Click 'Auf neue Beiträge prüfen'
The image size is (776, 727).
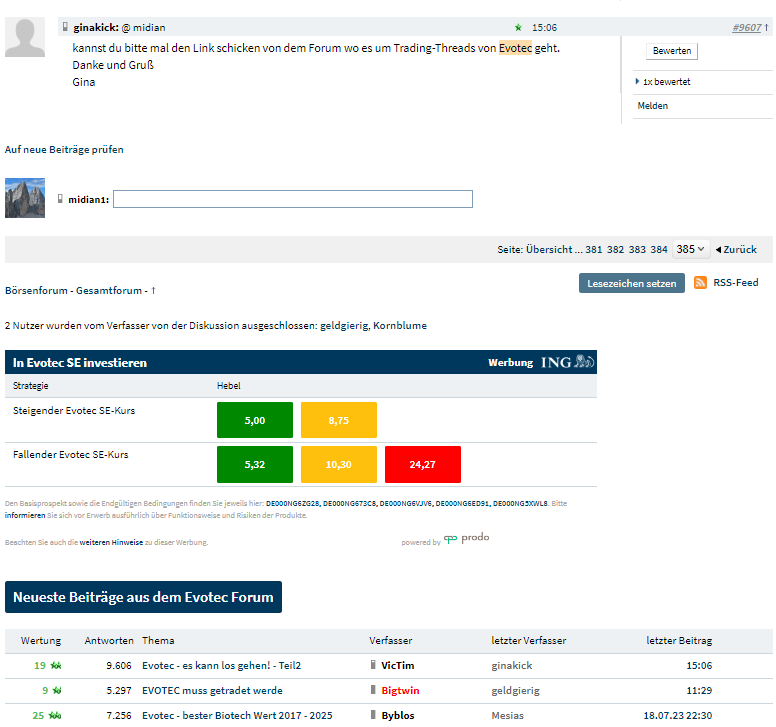click(x=64, y=149)
